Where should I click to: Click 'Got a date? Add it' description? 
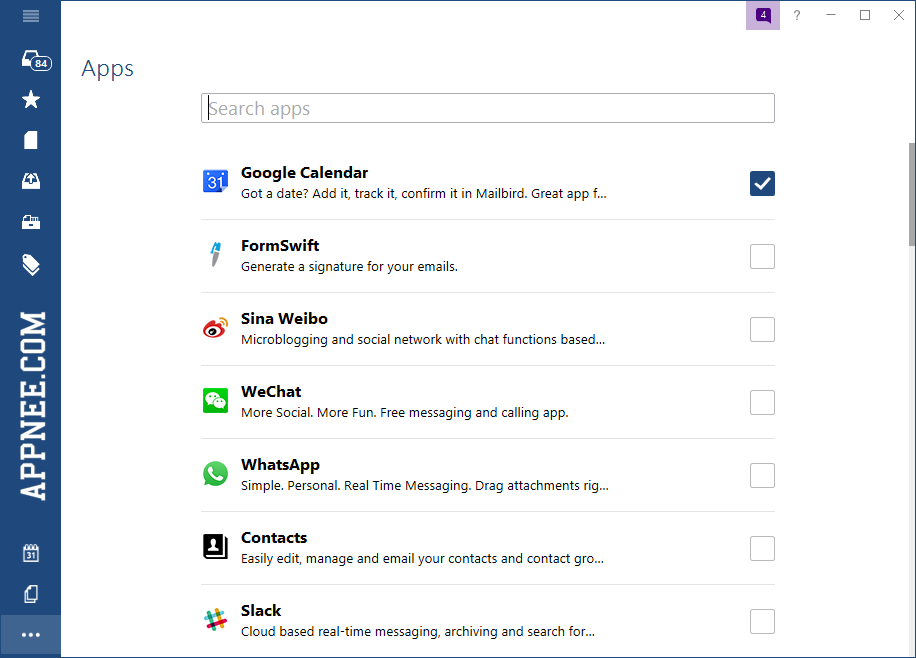coord(424,194)
